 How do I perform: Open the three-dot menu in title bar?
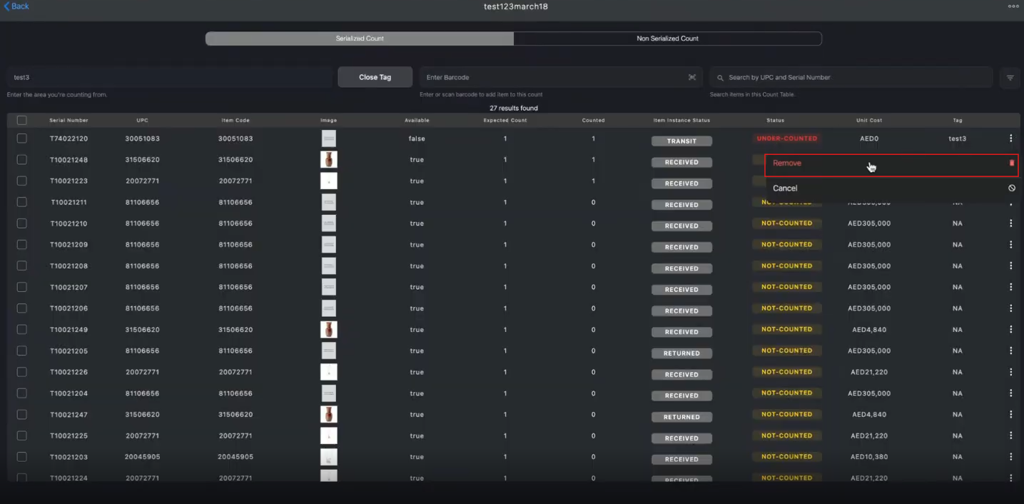[1013, 6]
